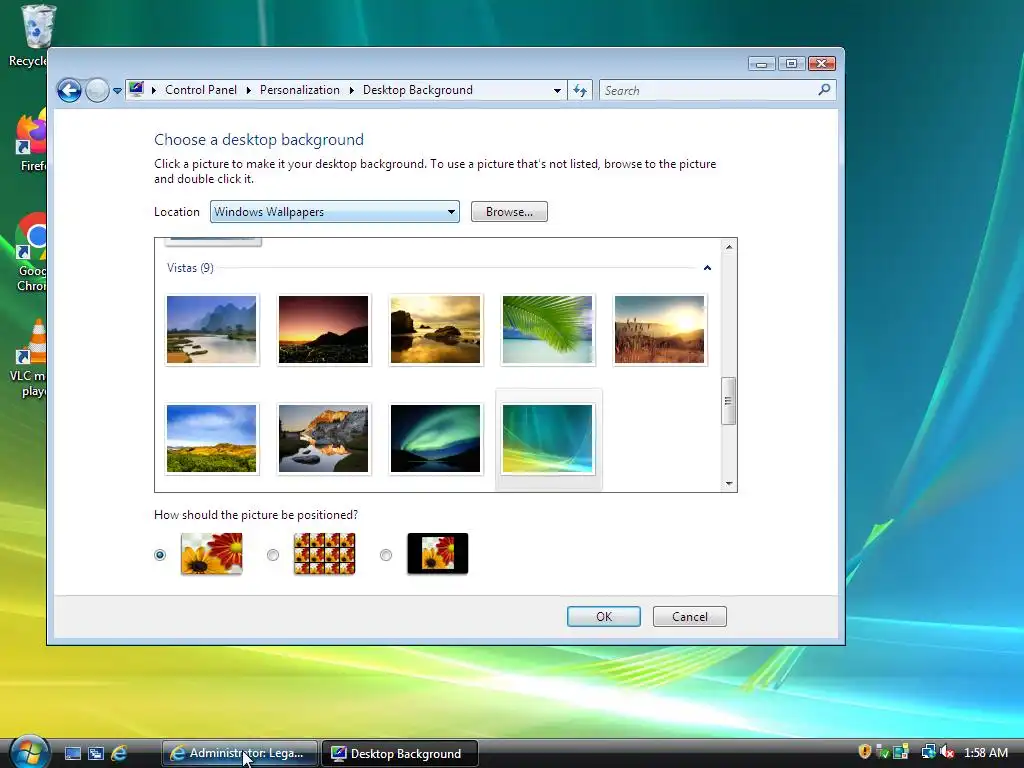The height and width of the screenshot is (768, 1024).
Task: Choose the tile position radio button
Action: pyautogui.click(x=273, y=554)
